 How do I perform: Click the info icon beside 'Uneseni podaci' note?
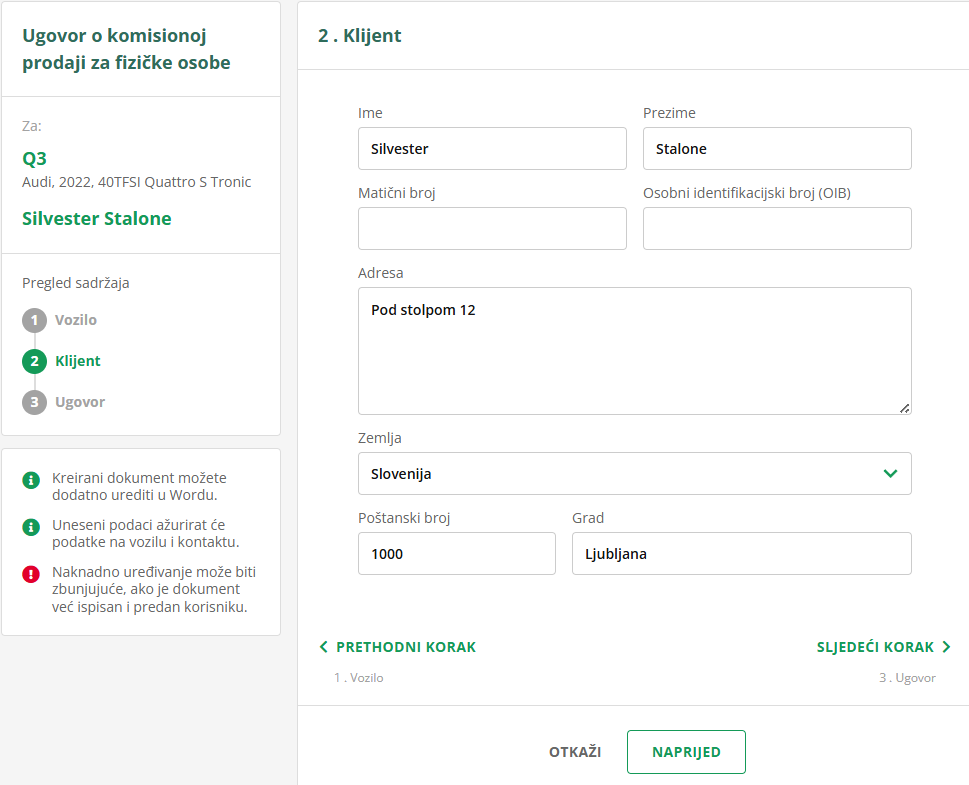pos(31,526)
